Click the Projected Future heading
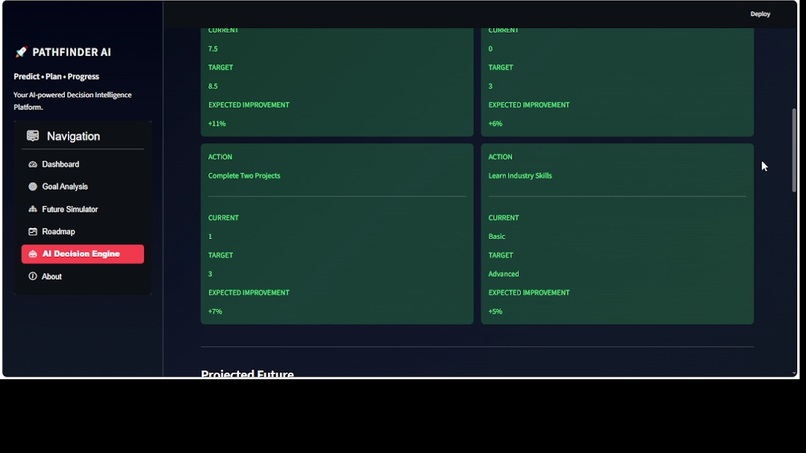 247,373
